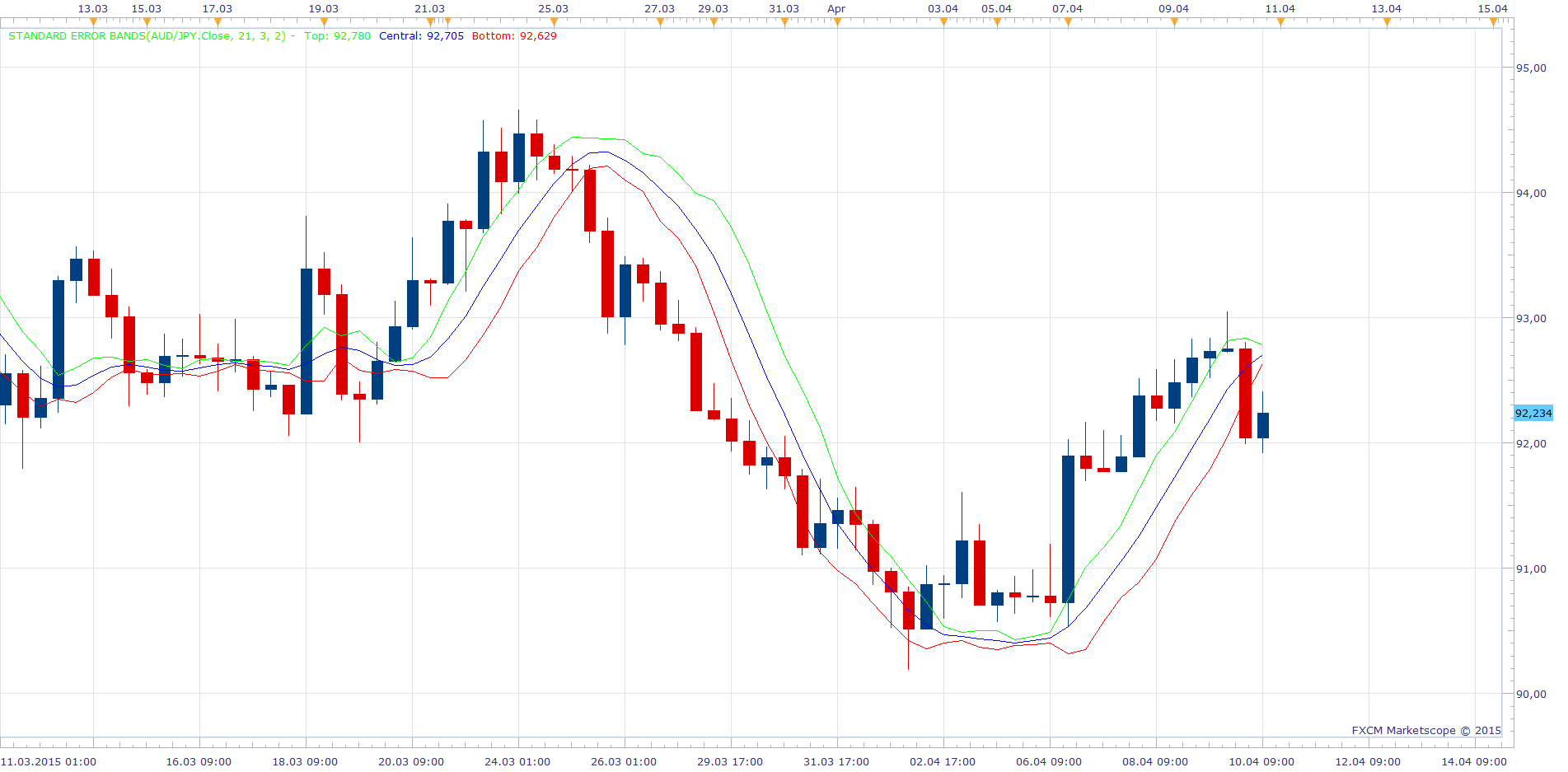Click the 27.03 date marker on top axis
This screenshot has height=772, width=1568.
point(660,9)
